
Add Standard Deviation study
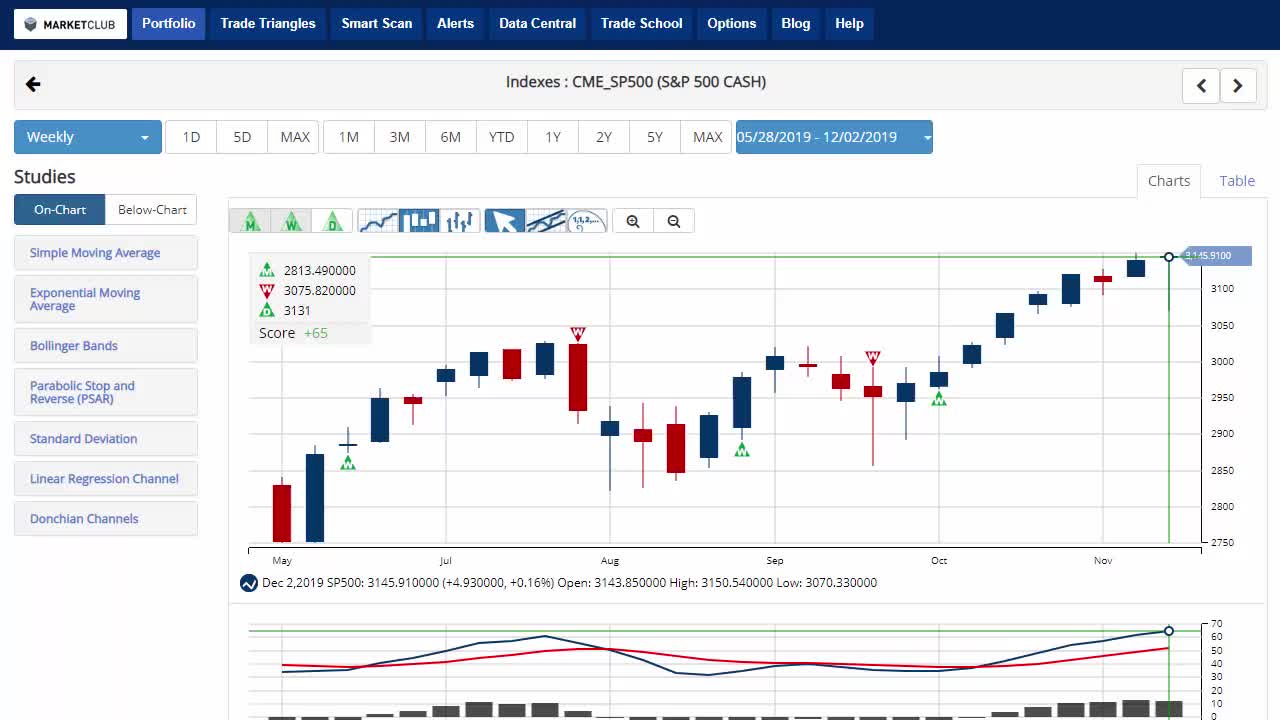pyautogui.click(x=106, y=439)
